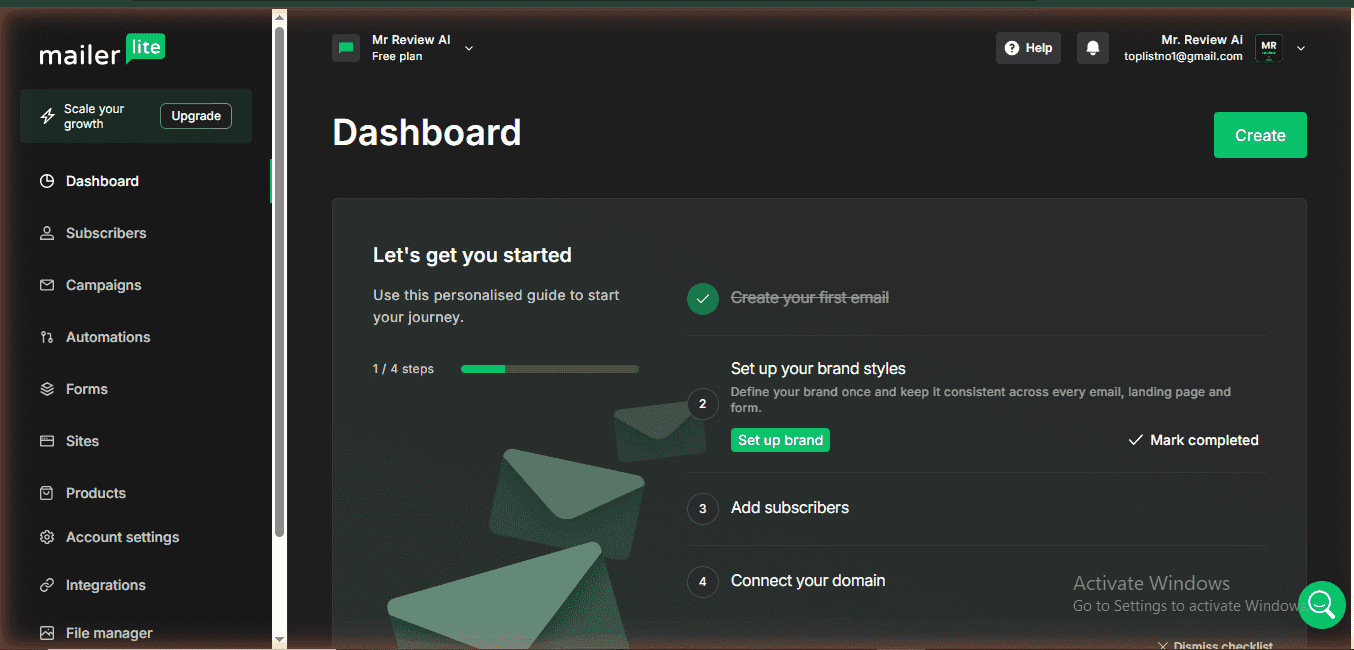
Task: Open Subscribers in the sidebar
Action: pos(106,233)
